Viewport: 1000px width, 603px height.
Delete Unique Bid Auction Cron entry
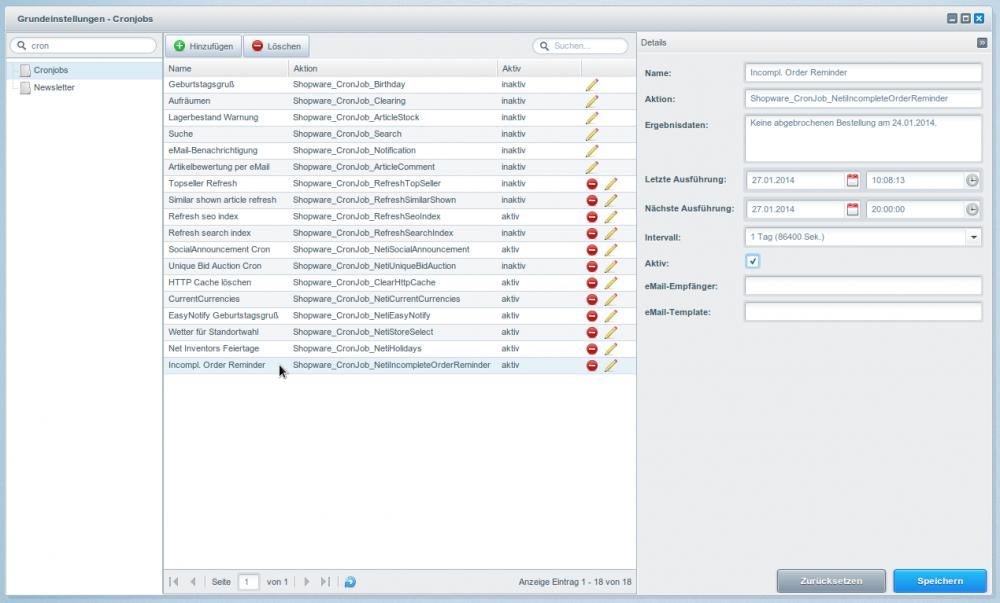coord(592,266)
